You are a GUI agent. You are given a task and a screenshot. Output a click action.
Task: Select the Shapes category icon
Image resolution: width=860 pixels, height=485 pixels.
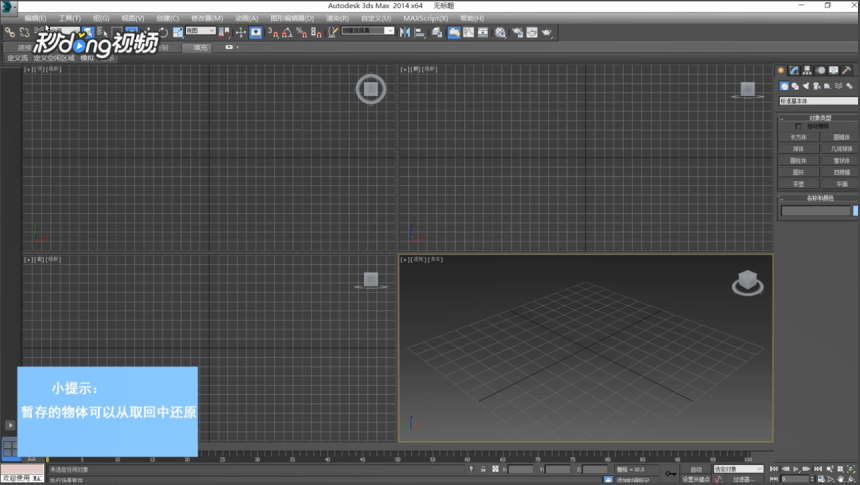pos(795,86)
